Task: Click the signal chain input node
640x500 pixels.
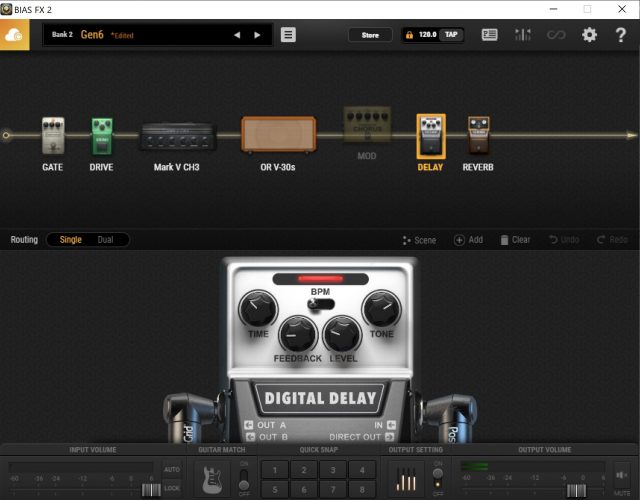Action: click(6, 135)
